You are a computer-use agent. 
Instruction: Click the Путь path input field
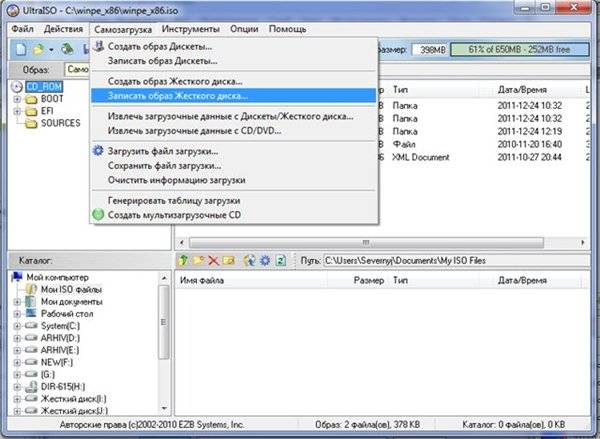[x=456, y=261]
